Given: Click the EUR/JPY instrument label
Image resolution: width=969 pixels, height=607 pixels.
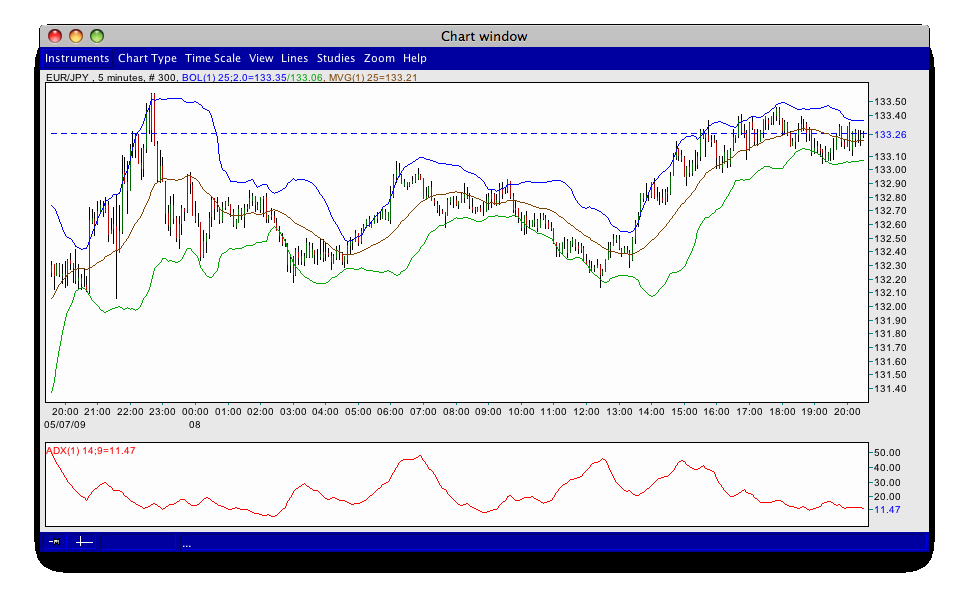Looking at the screenshot, I should coord(67,78).
